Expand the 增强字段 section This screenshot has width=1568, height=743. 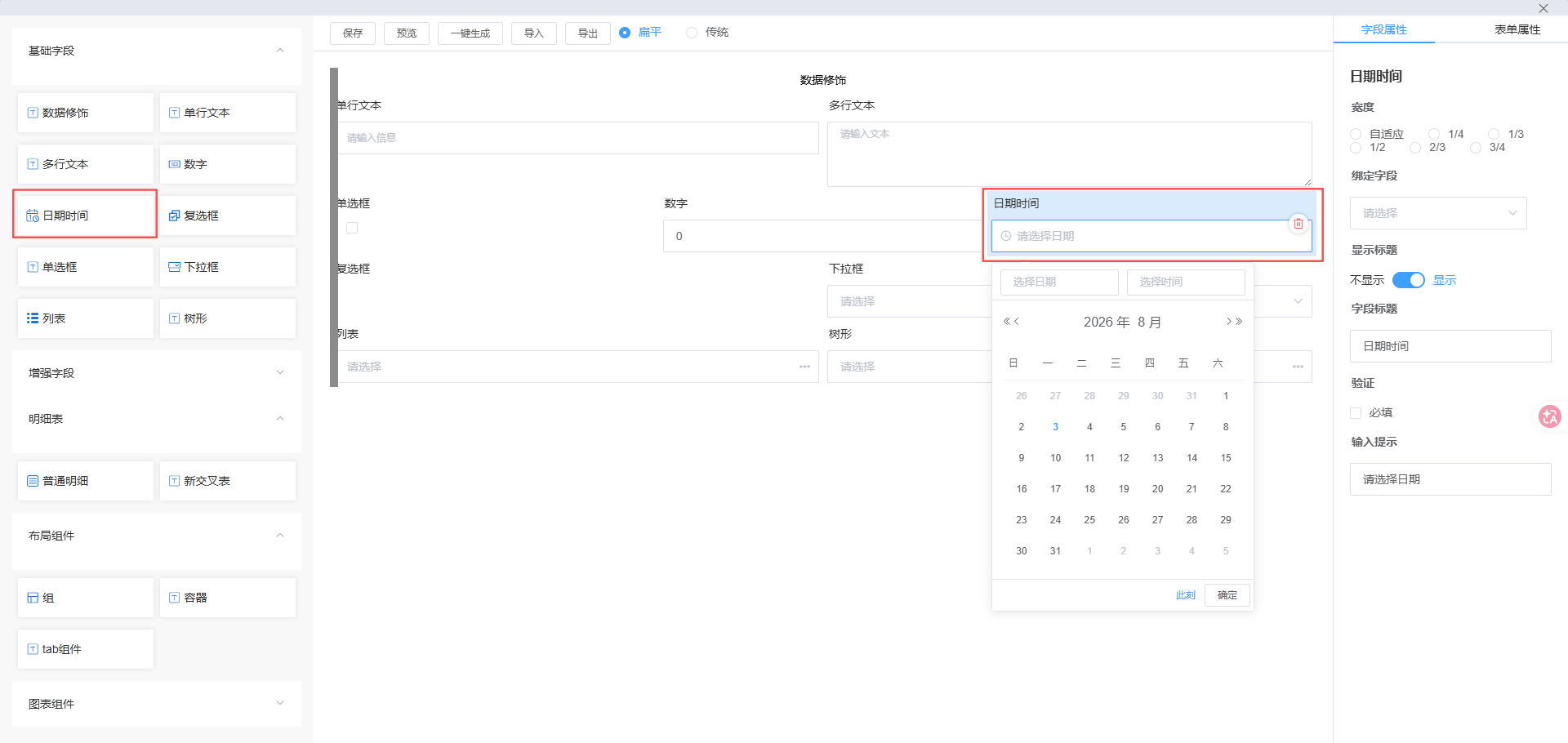[280, 372]
